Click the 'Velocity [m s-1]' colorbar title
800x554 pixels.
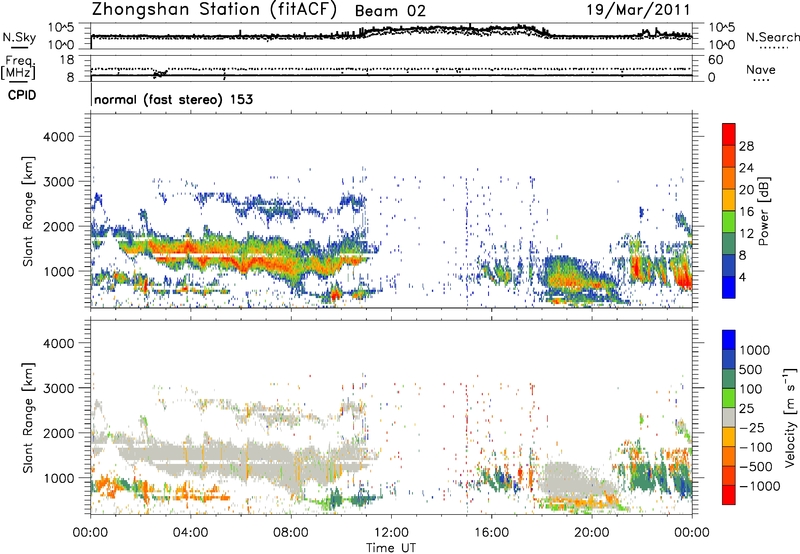(790, 417)
